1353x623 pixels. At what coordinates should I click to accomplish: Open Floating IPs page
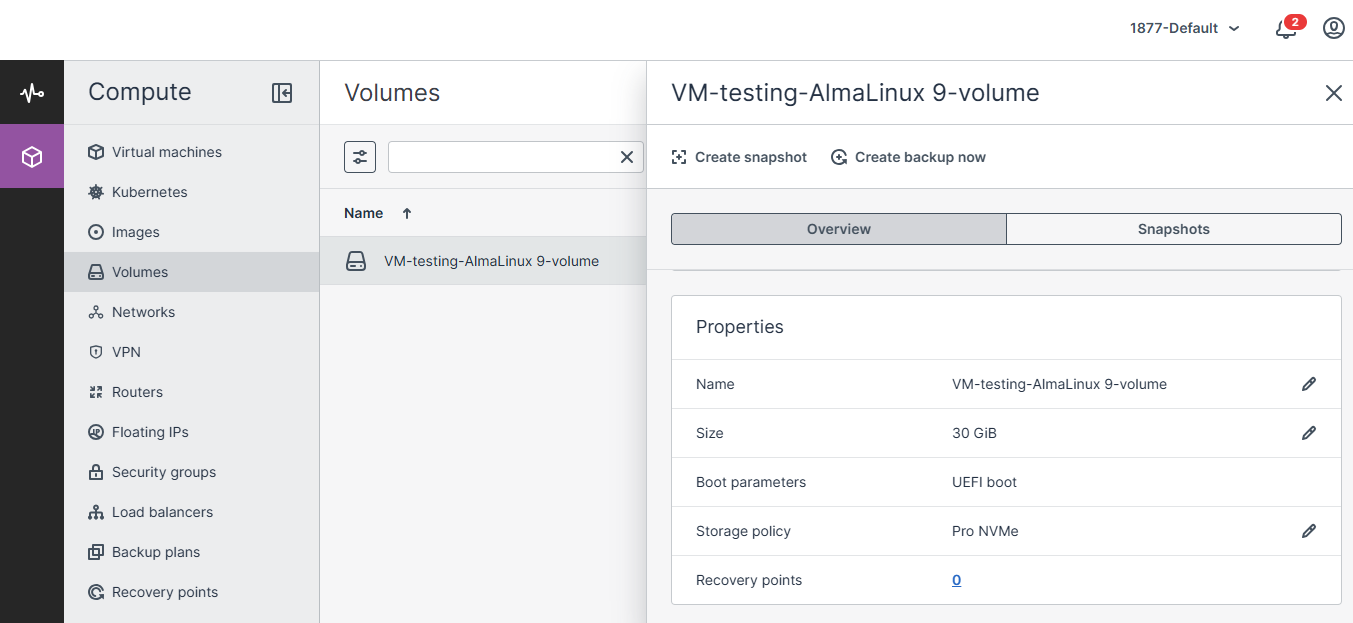pos(192,432)
